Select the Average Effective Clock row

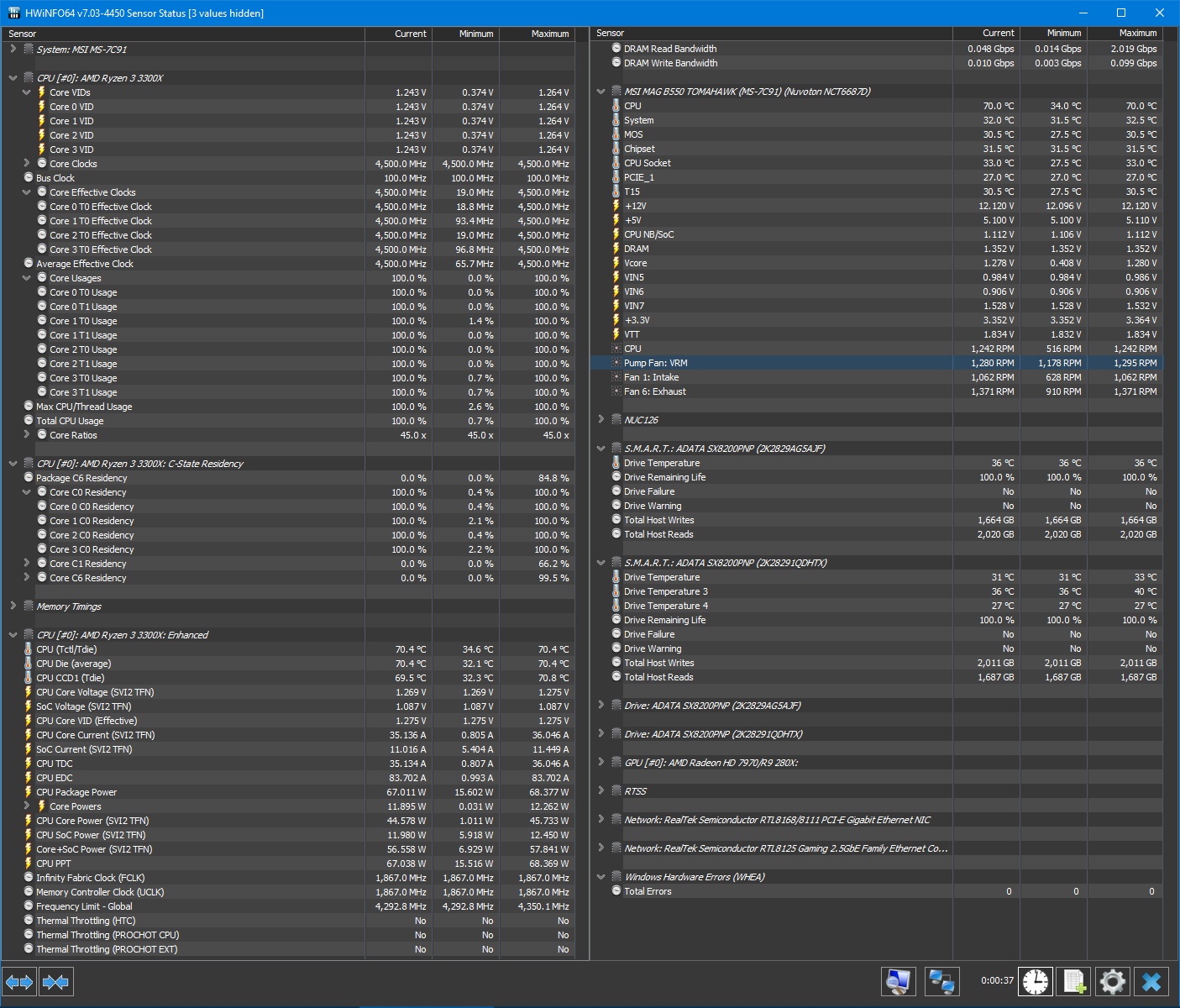click(289, 264)
